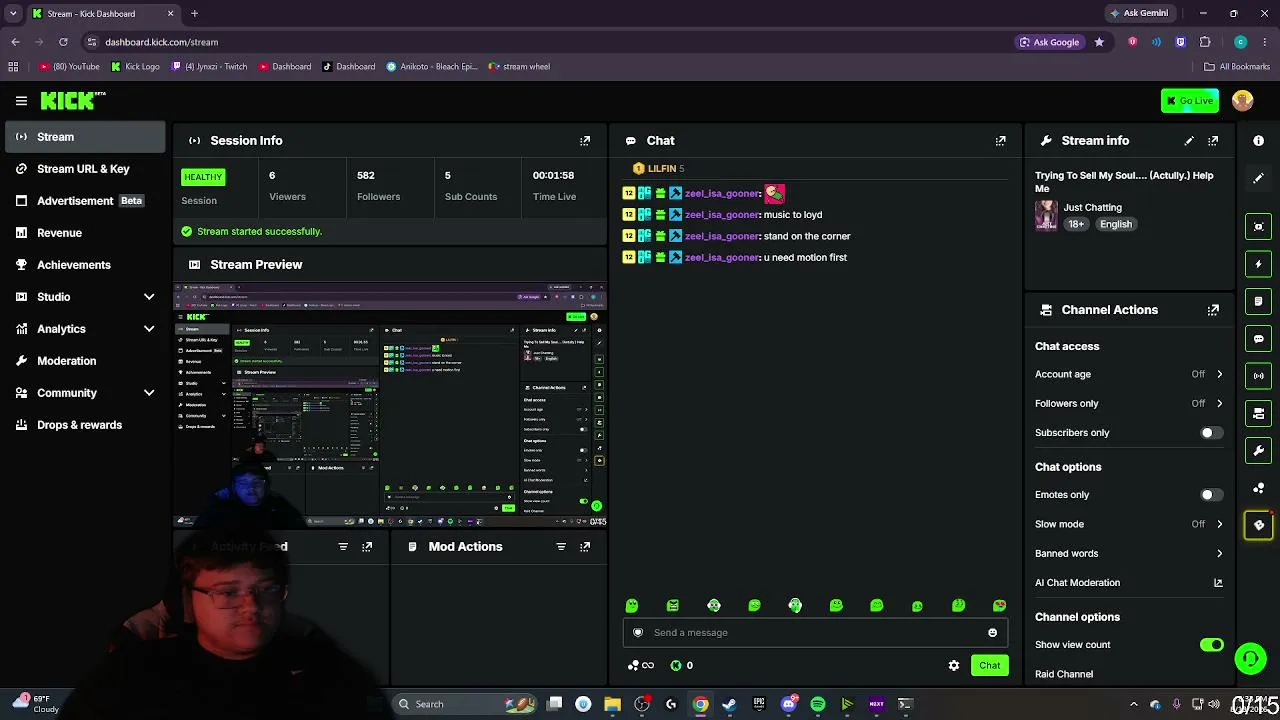Open Raid Channel option

(1064, 674)
